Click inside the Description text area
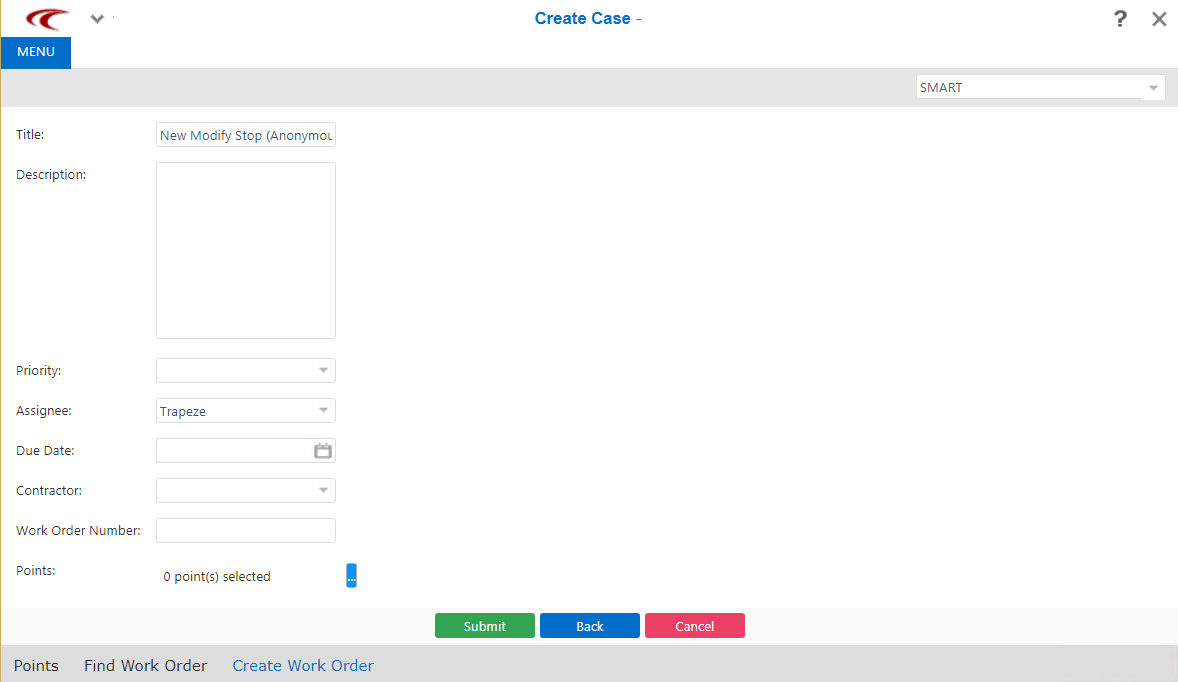 click(245, 250)
